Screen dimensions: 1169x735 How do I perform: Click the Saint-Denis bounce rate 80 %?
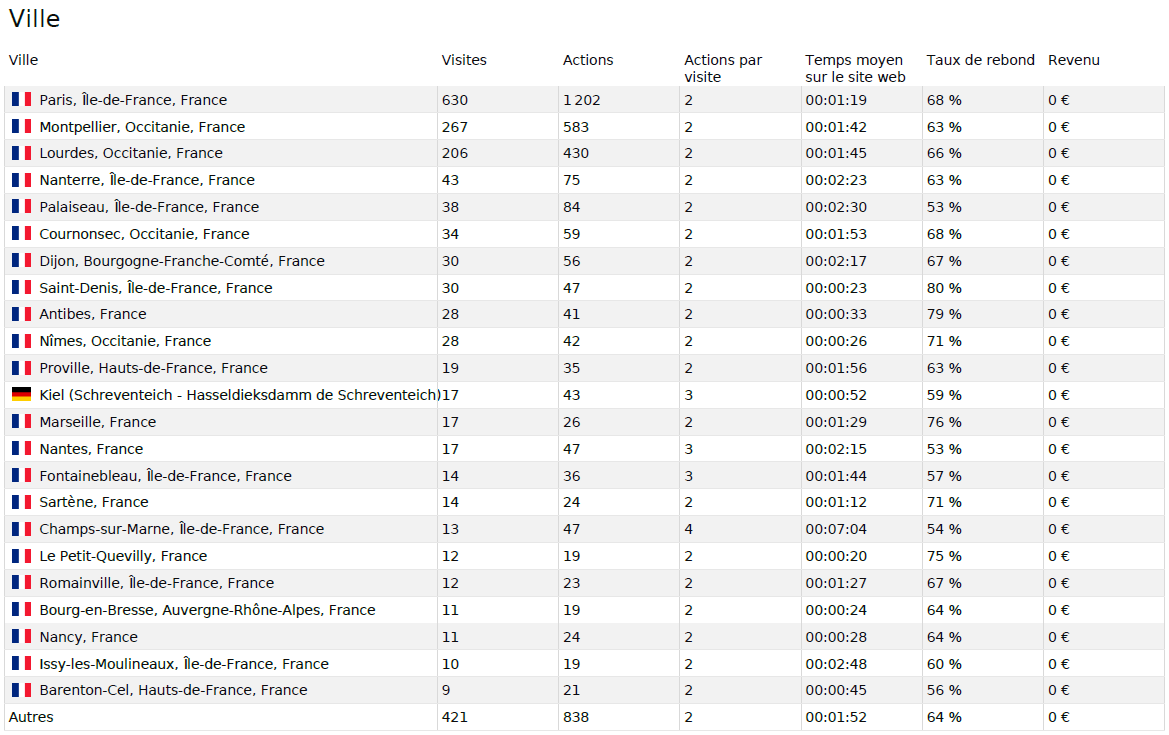tap(944, 288)
